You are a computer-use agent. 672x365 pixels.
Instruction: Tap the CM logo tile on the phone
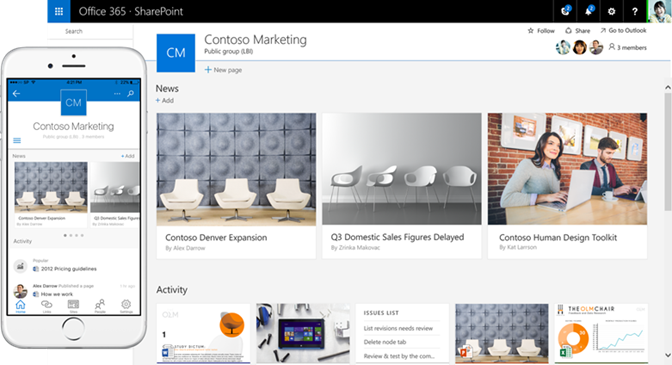click(74, 102)
